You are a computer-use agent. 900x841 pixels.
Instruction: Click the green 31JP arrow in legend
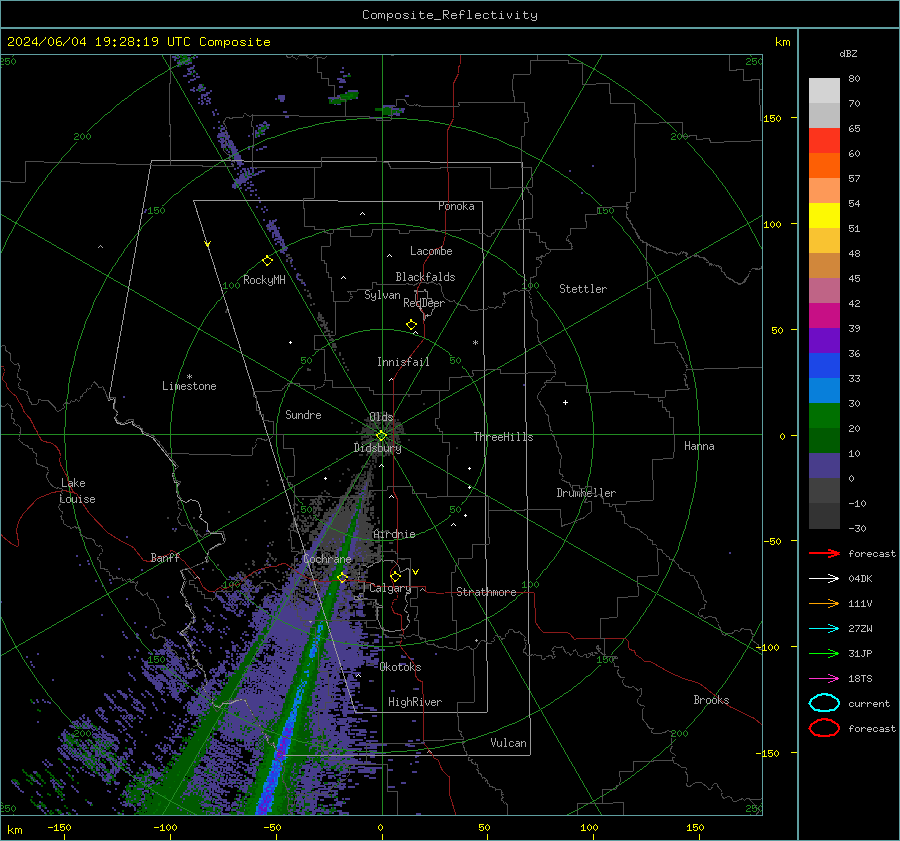[824, 653]
